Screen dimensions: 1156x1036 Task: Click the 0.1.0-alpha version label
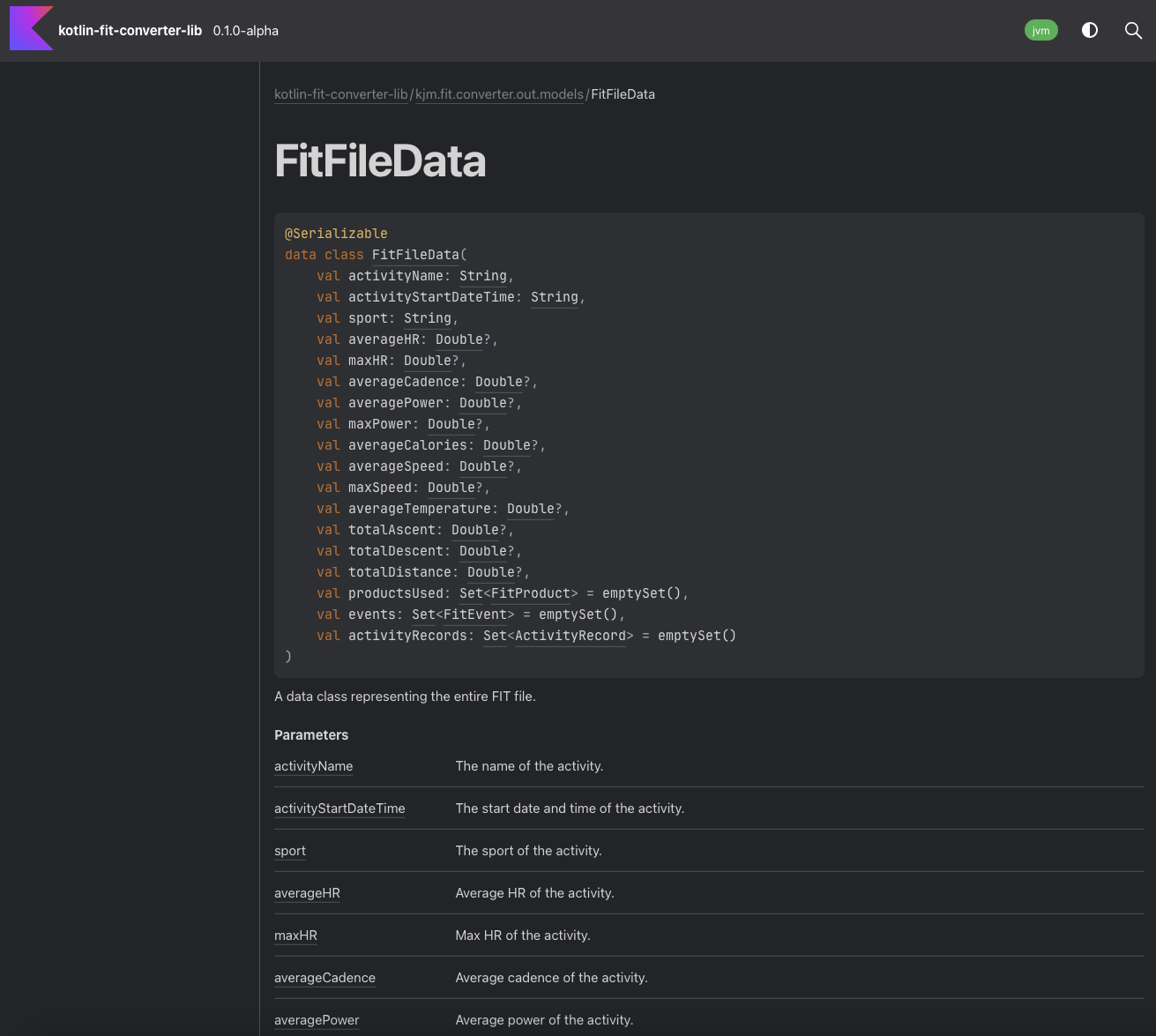(x=246, y=30)
